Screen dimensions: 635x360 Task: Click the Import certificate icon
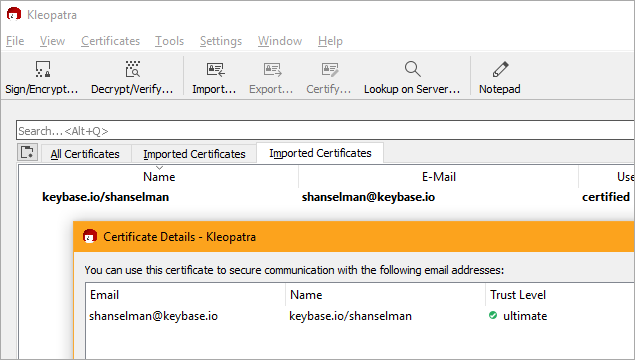(x=215, y=69)
